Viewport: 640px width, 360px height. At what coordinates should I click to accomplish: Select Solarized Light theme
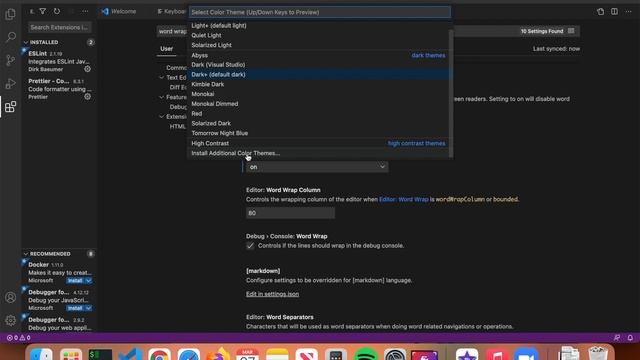pyautogui.click(x=318, y=45)
